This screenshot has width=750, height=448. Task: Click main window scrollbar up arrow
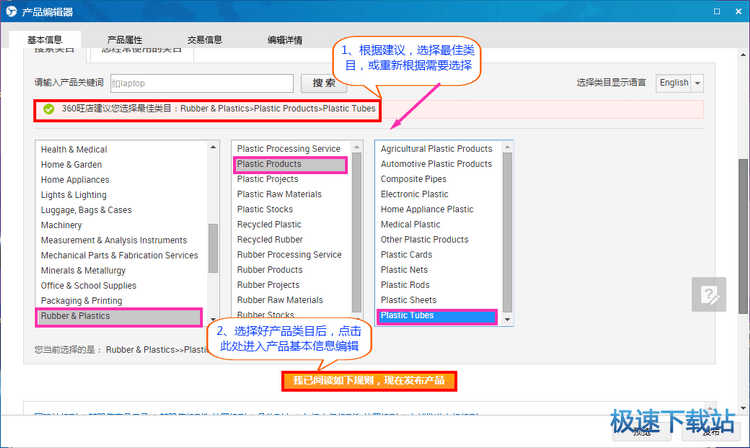point(743,55)
